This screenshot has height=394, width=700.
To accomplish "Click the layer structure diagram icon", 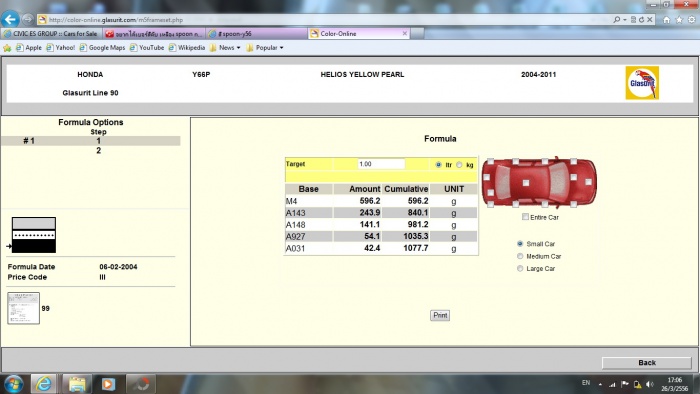I will [33, 235].
